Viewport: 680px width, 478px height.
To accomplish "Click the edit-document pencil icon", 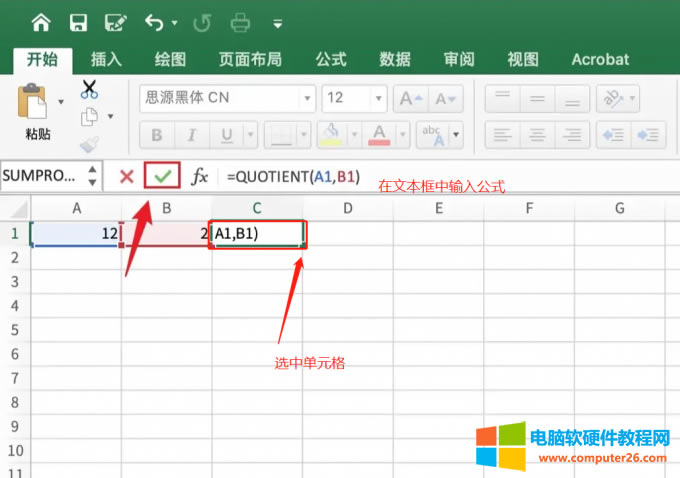I will click(x=115, y=23).
